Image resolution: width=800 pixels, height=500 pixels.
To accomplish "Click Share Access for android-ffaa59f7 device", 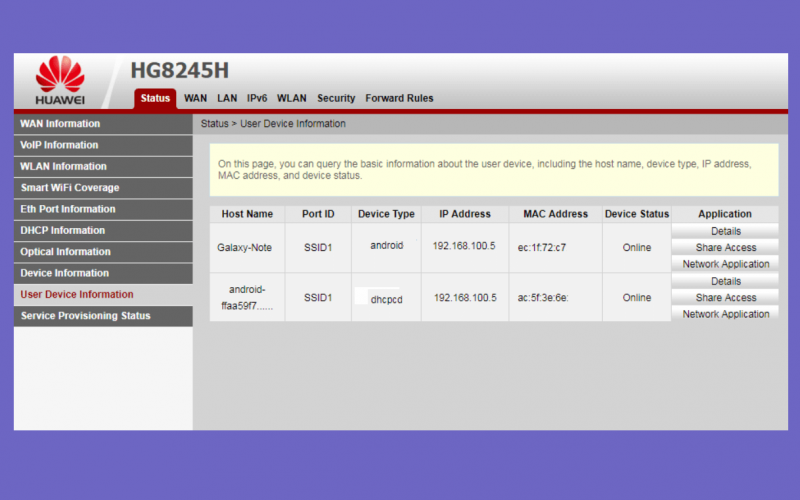I will click(726, 297).
